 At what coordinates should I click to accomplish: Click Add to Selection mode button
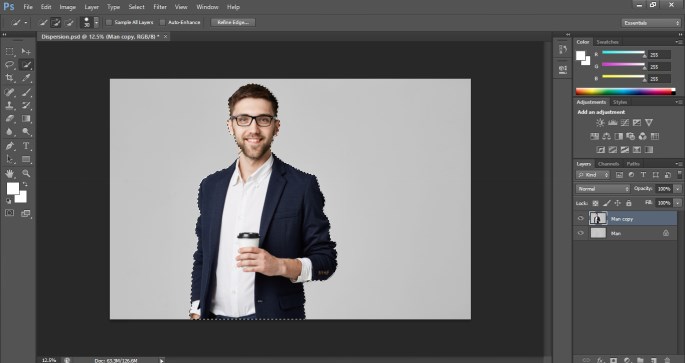pos(55,23)
